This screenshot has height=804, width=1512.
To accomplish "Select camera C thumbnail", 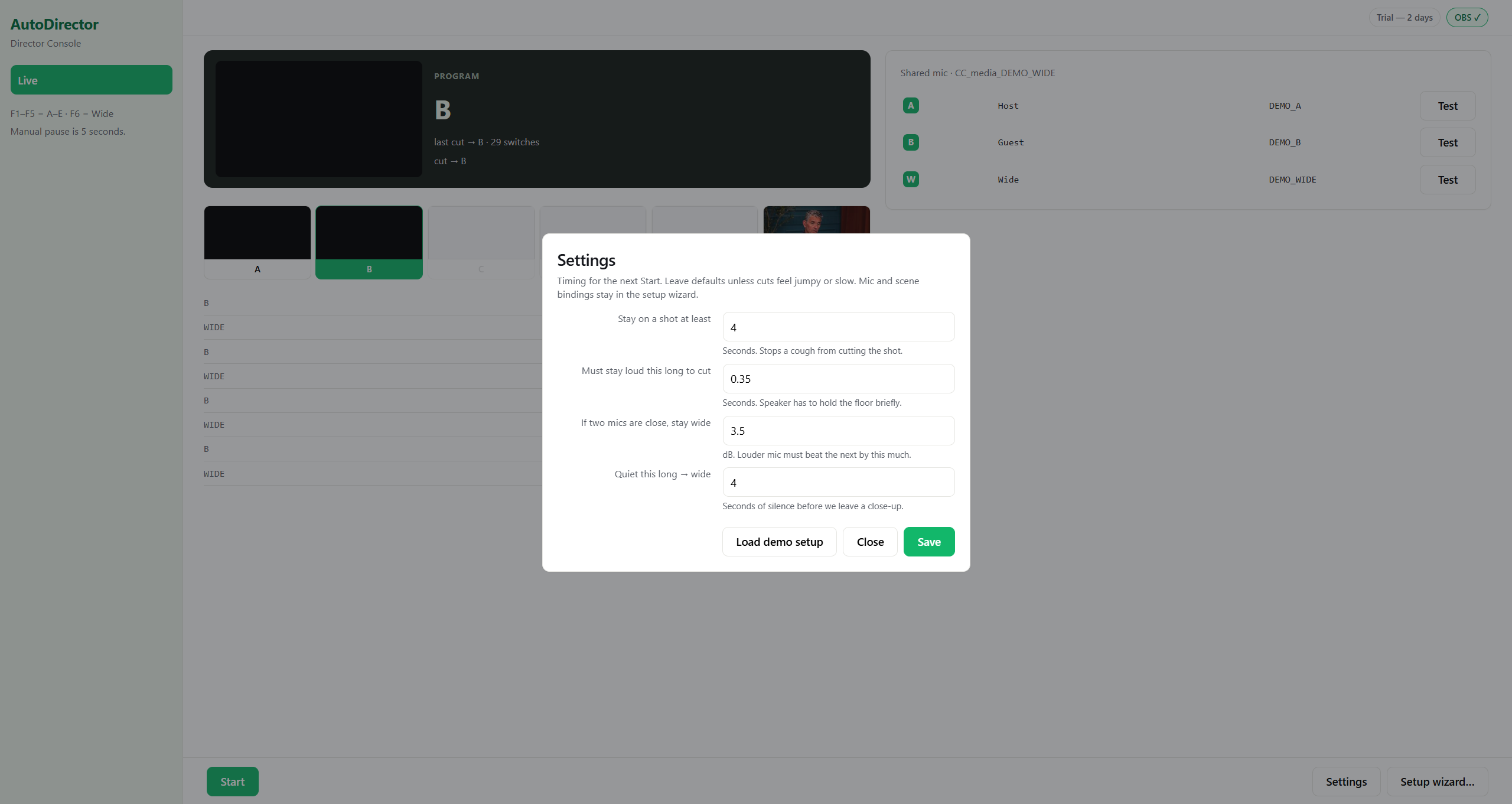I will [481, 242].
